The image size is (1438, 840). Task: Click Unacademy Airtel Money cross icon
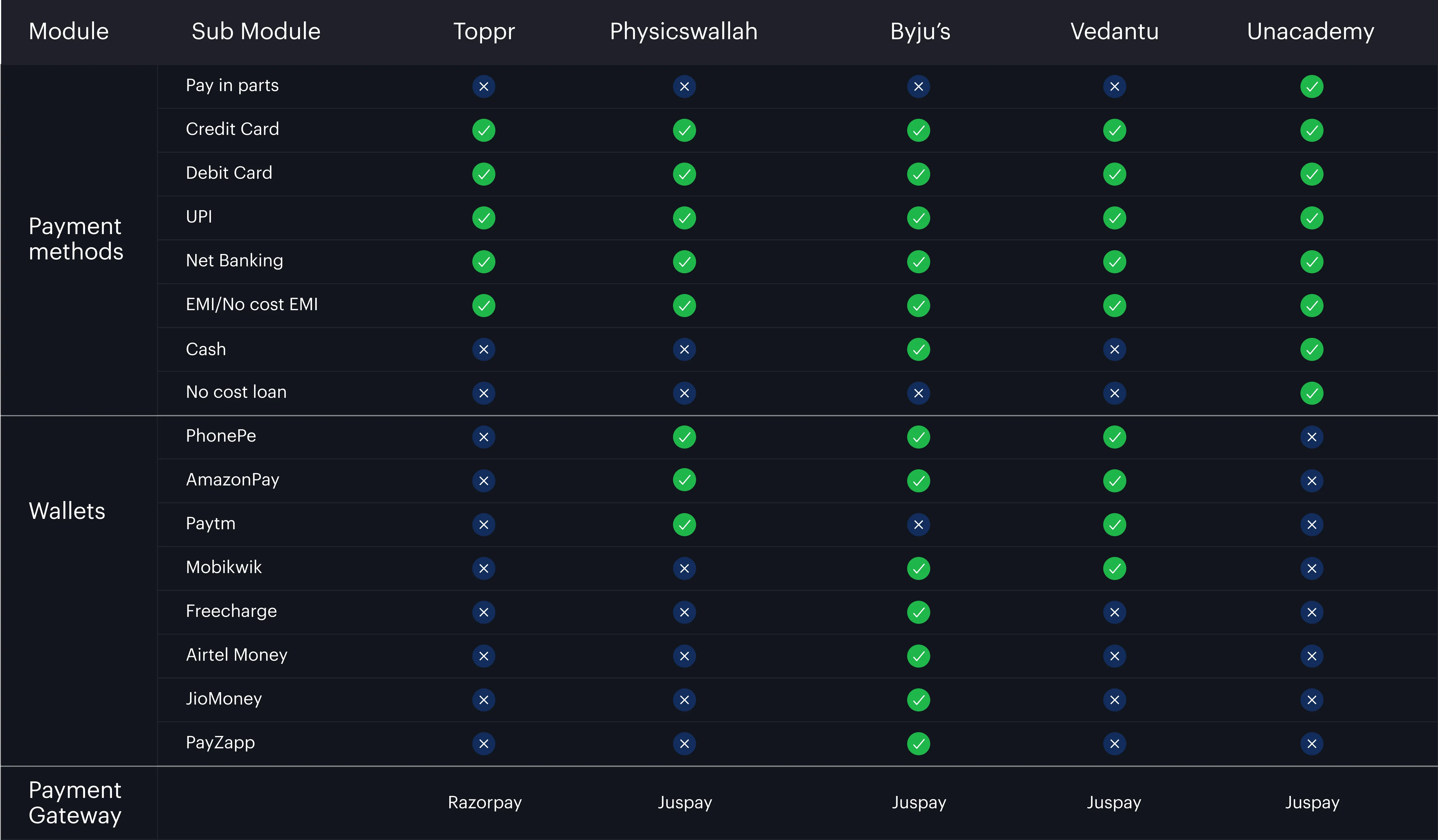[1311, 656]
